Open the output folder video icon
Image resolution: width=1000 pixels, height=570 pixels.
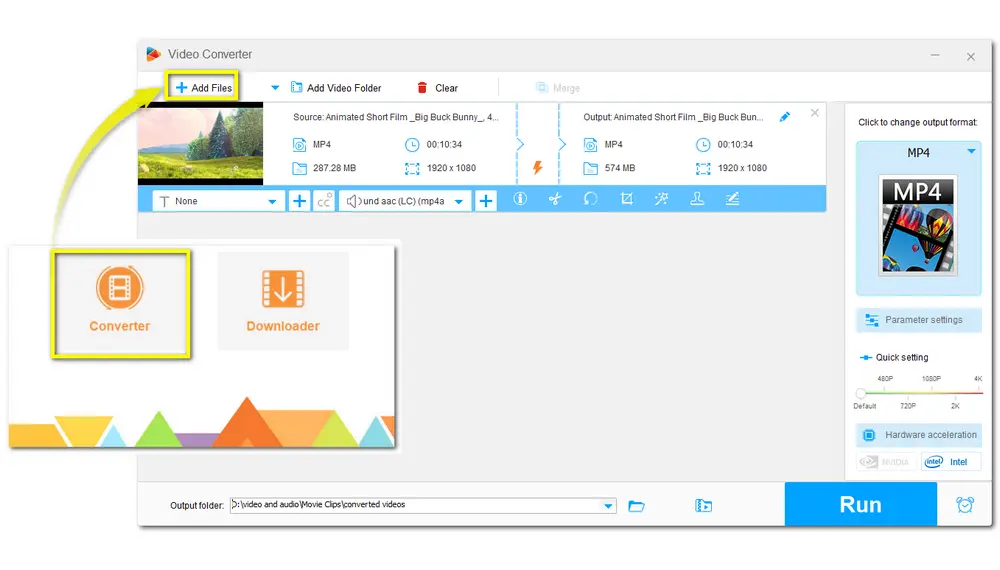point(703,506)
